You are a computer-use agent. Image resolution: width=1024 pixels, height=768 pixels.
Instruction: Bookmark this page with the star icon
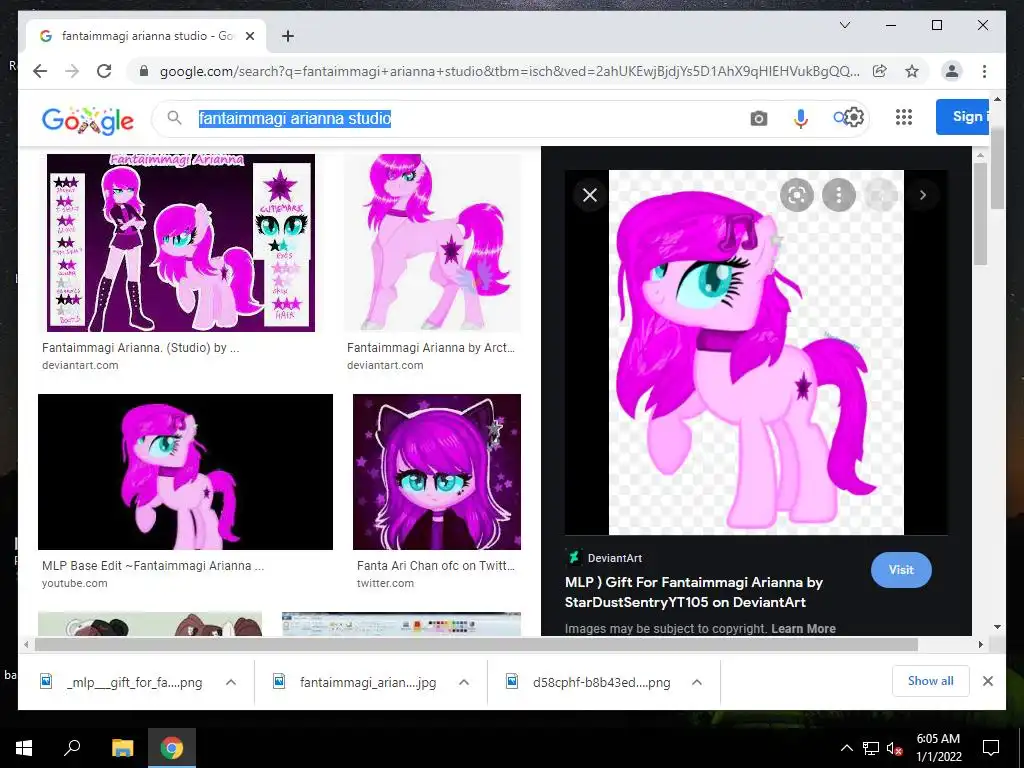[x=912, y=71]
